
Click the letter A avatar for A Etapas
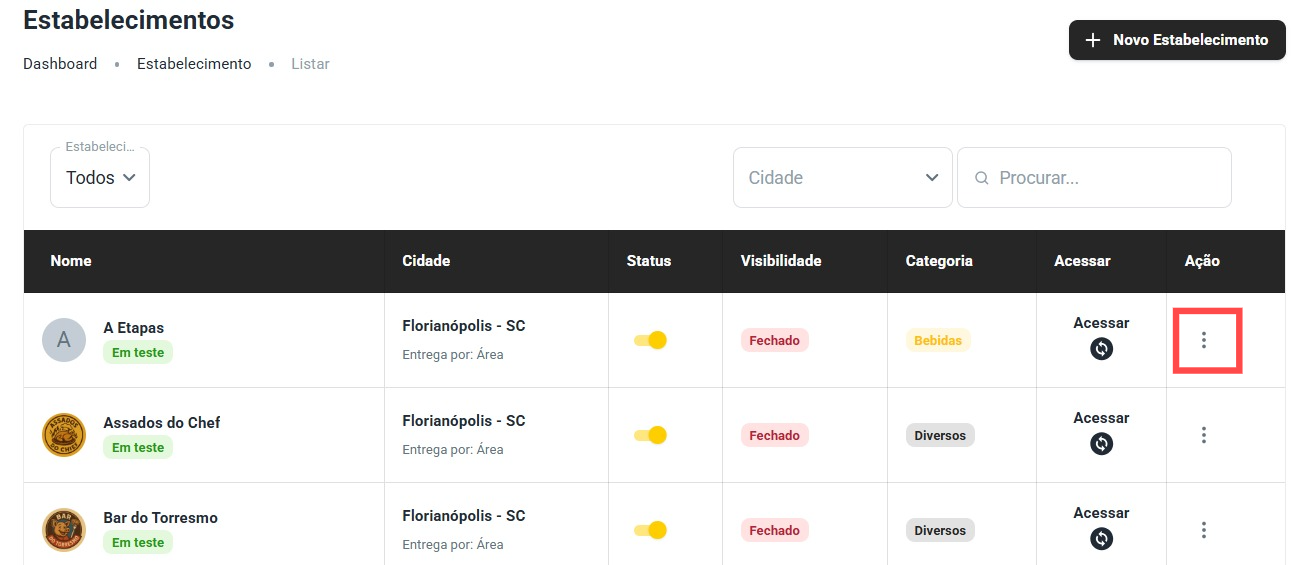pos(64,340)
